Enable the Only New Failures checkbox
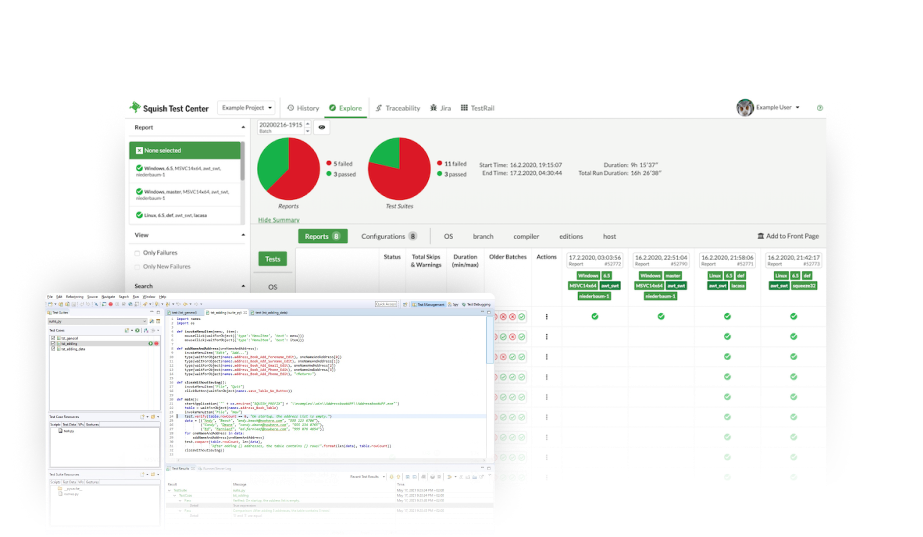 (138, 266)
